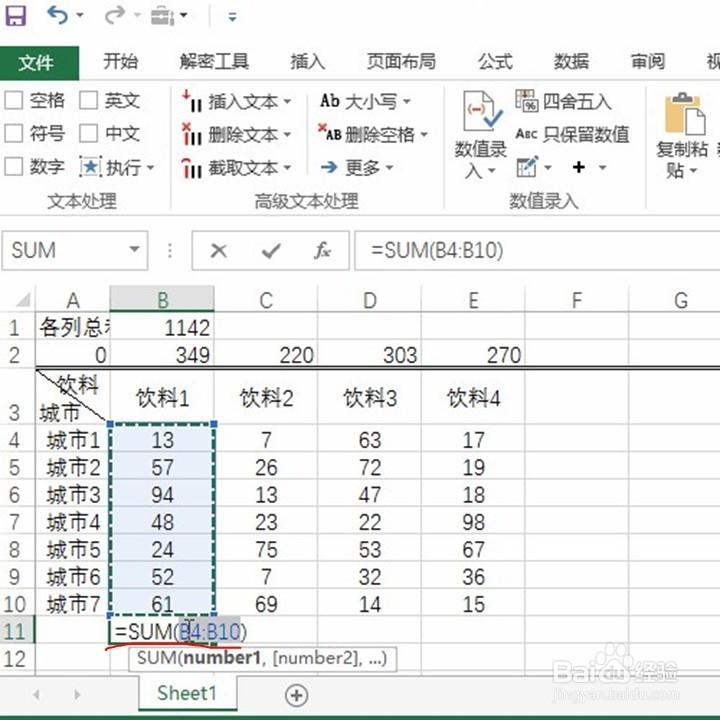
Task: Click the Select All corner triangle
Action: [22, 300]
